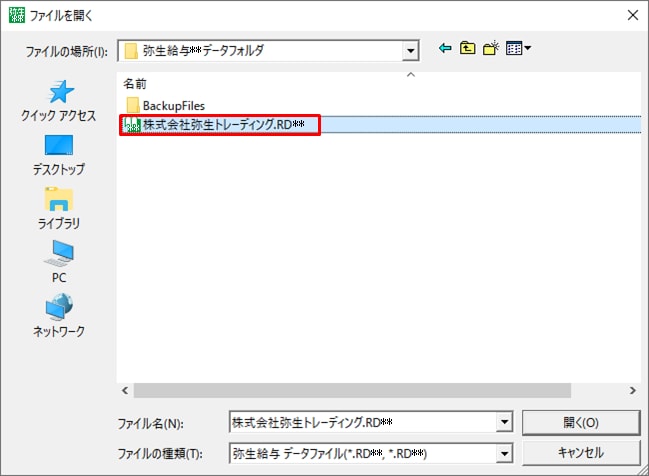649x476 pixels.
Task: Expand the ファイルの場所 dropdown
Action: 410,51
